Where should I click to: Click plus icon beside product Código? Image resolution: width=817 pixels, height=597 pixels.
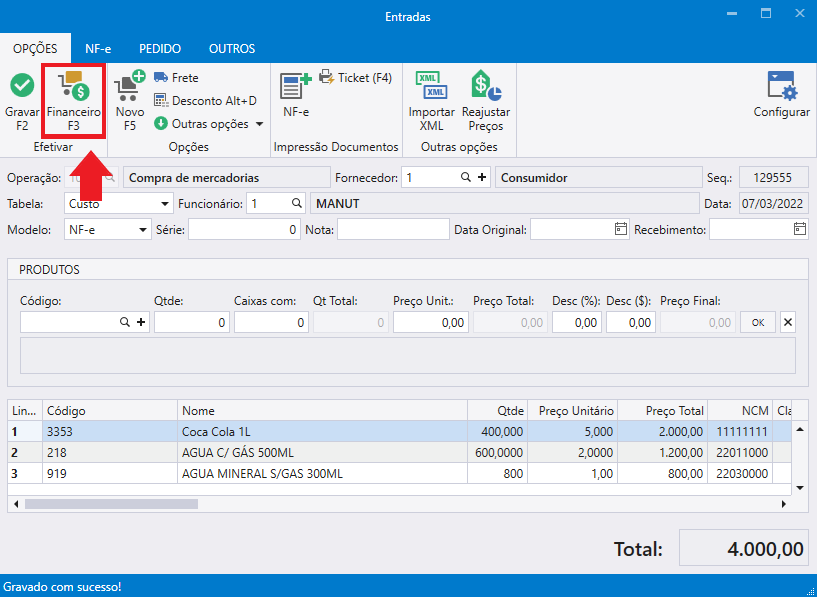pos(141,322)
